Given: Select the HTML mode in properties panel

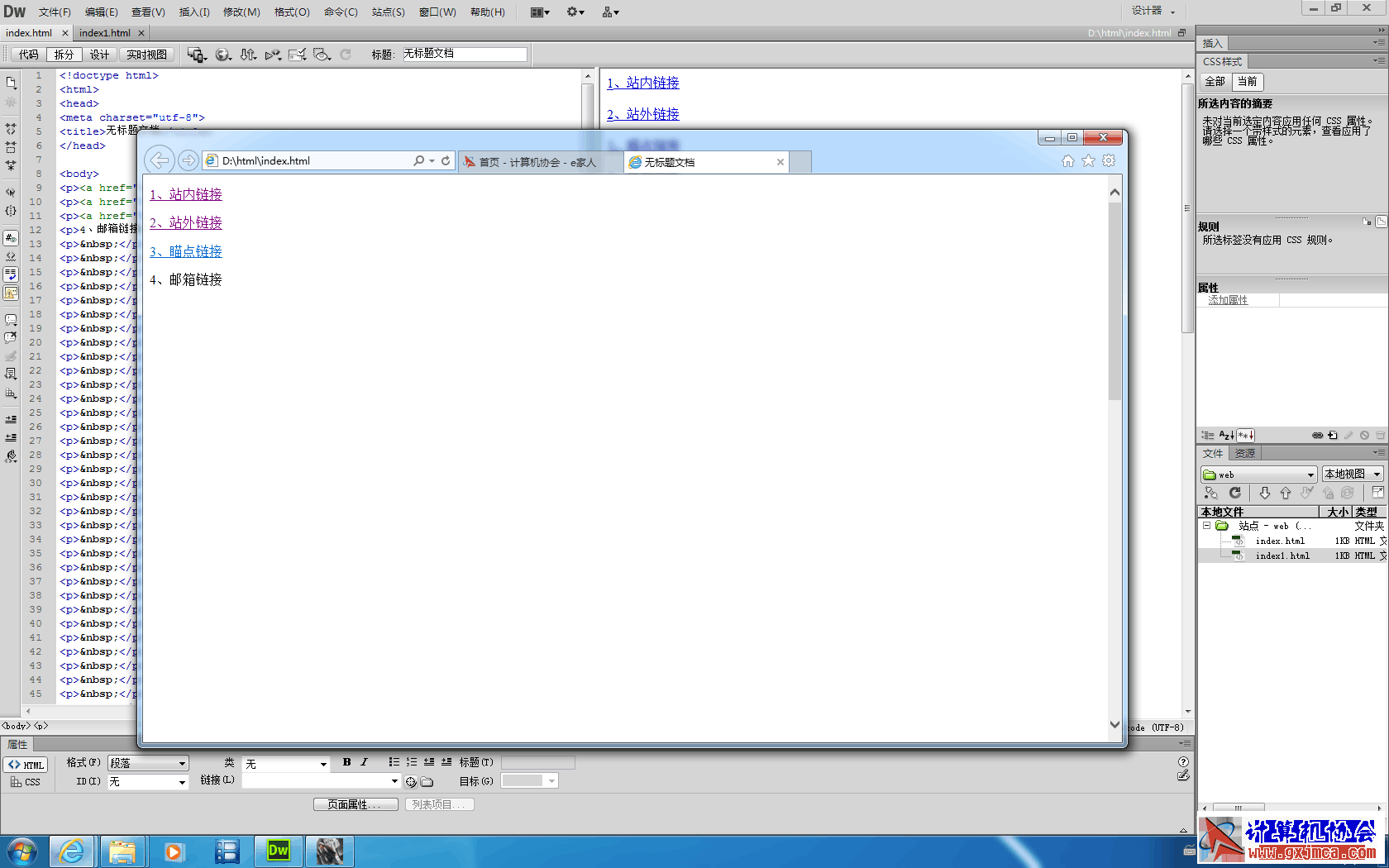Looking at the screenshot, I should click(26, 765).
